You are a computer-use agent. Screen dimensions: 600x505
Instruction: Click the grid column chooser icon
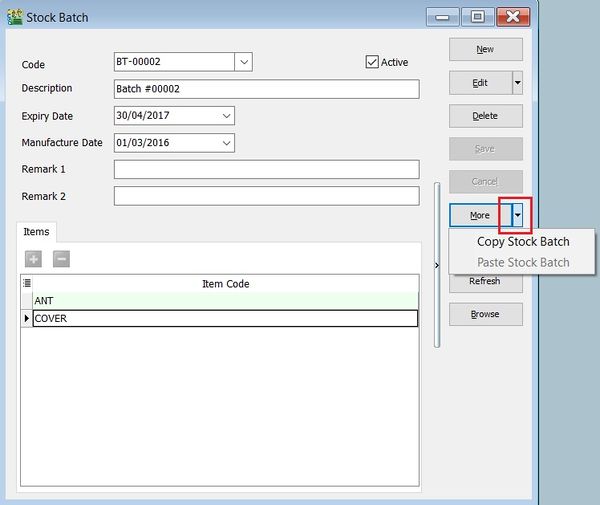pos(27,284)
